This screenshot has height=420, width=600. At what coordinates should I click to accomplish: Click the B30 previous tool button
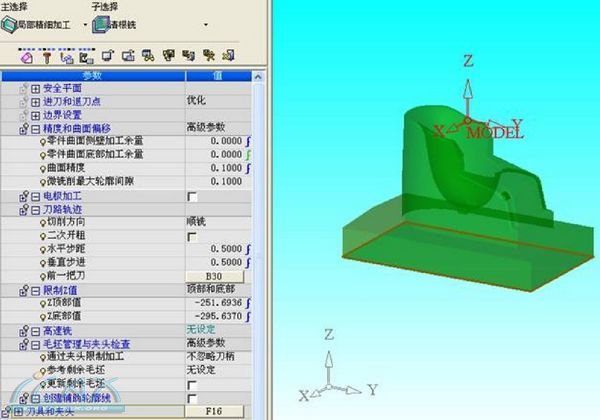coord(212,275)
